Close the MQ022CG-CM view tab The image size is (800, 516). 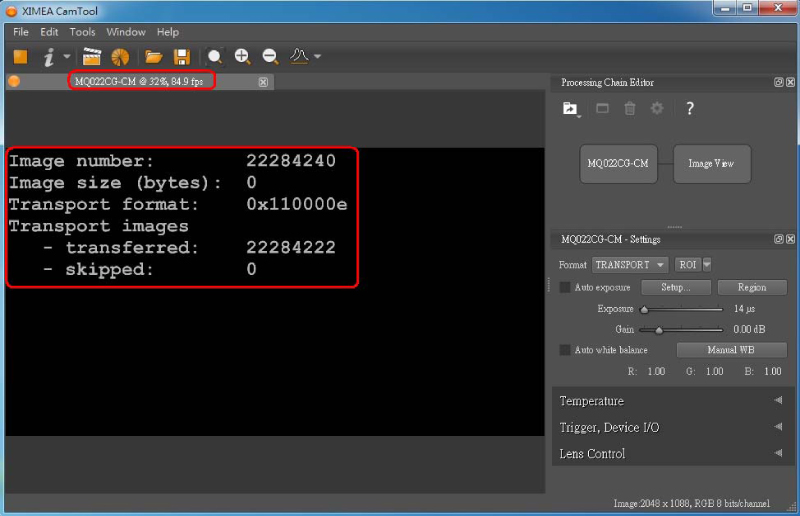pyautogui.click(x=263, y=82)
